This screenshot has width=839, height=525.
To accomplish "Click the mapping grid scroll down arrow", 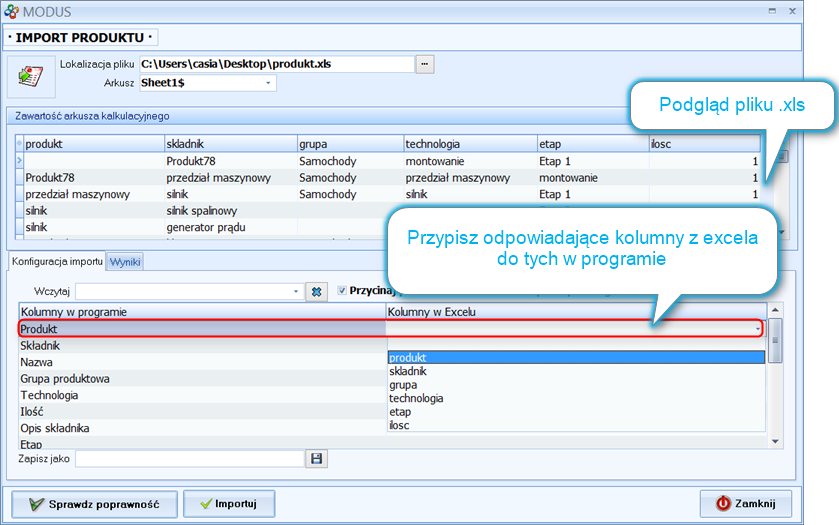I will tap(775, 442).
